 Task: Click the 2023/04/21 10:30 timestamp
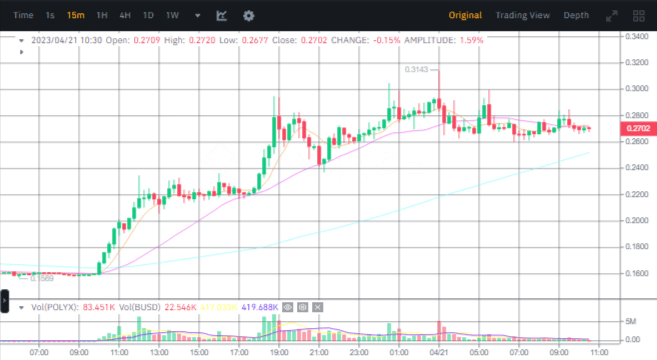pyautogui.click(x=67, y=40)
